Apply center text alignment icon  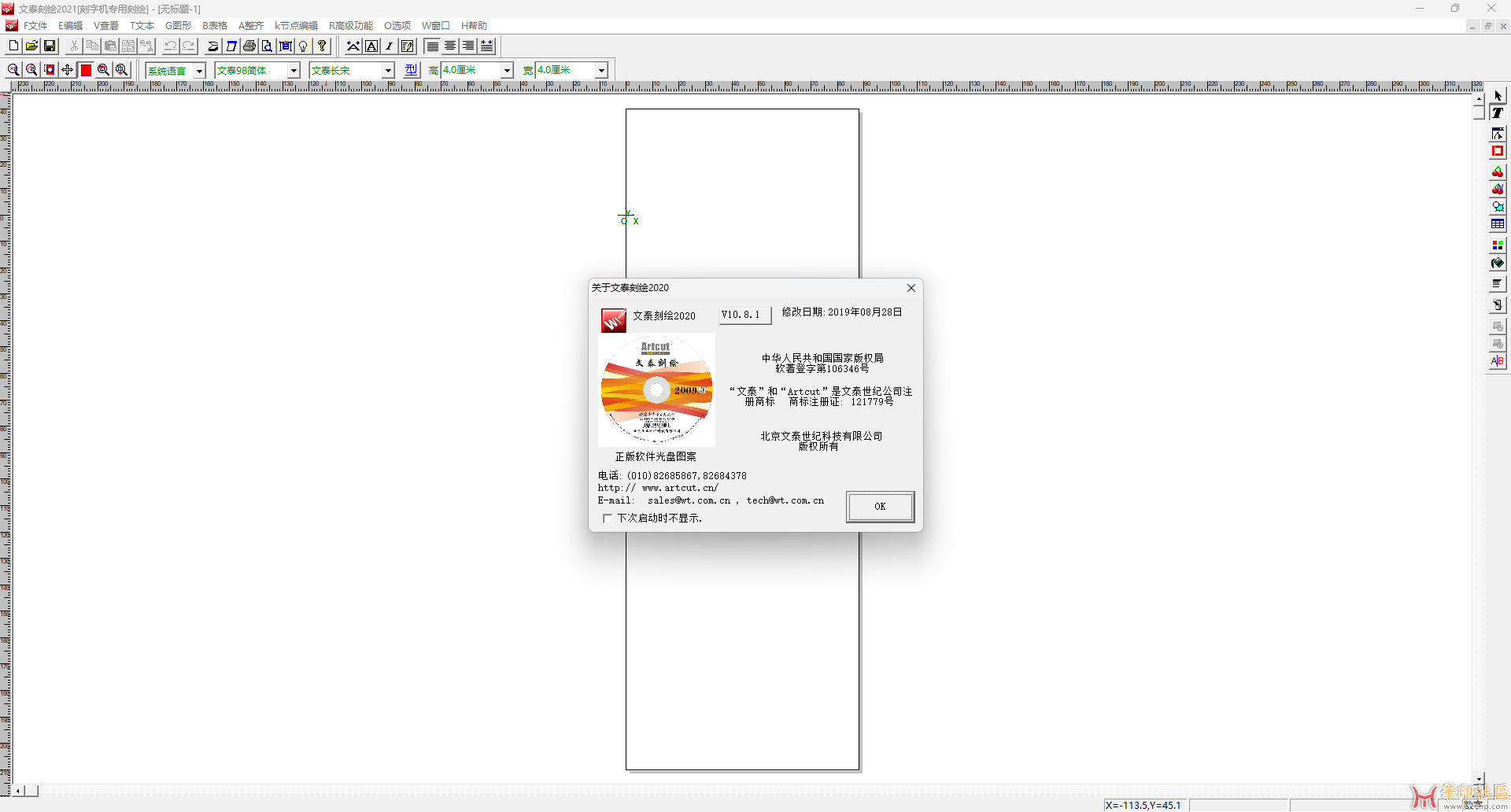pos(450,46)
